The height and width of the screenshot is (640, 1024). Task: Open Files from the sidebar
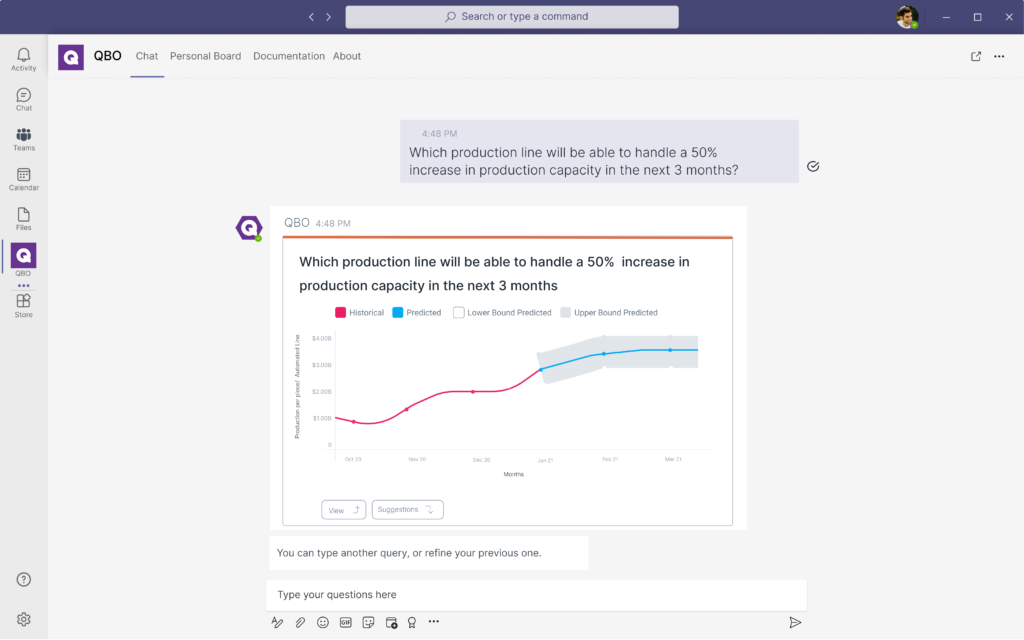[x=23, y=219]
